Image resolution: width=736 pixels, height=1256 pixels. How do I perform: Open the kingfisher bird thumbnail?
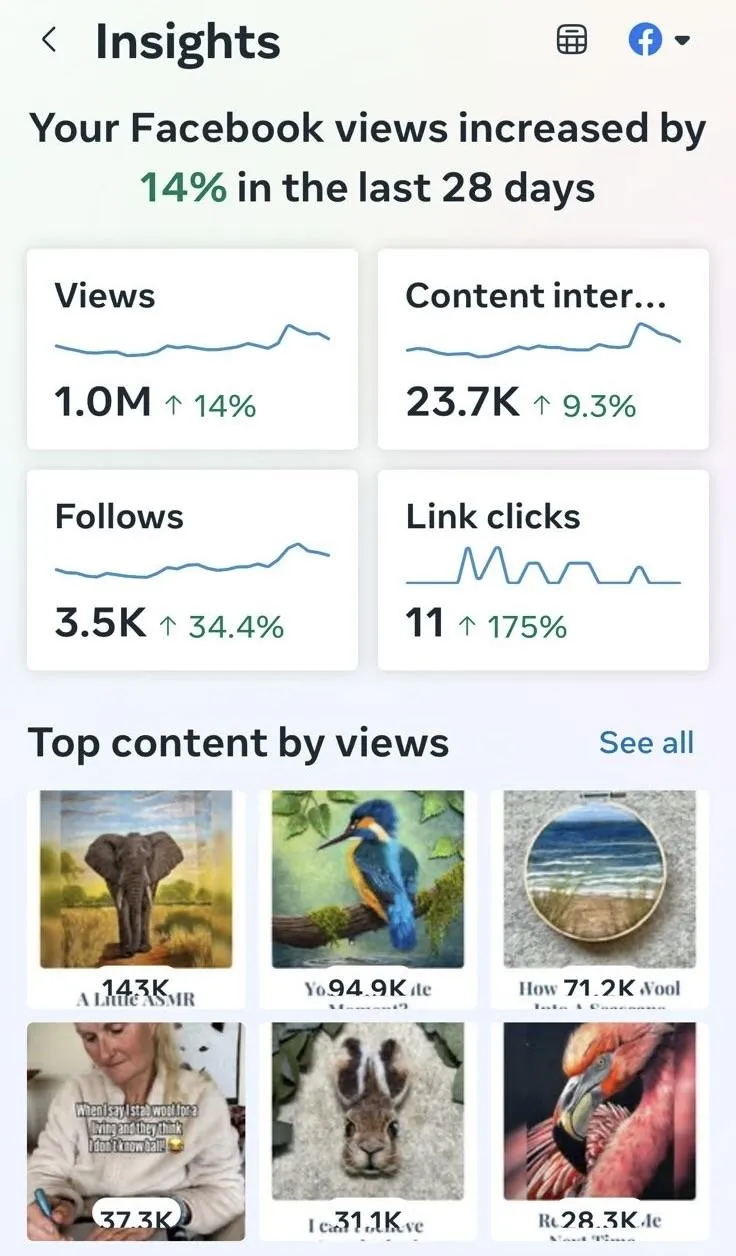(x=368, y=899)
